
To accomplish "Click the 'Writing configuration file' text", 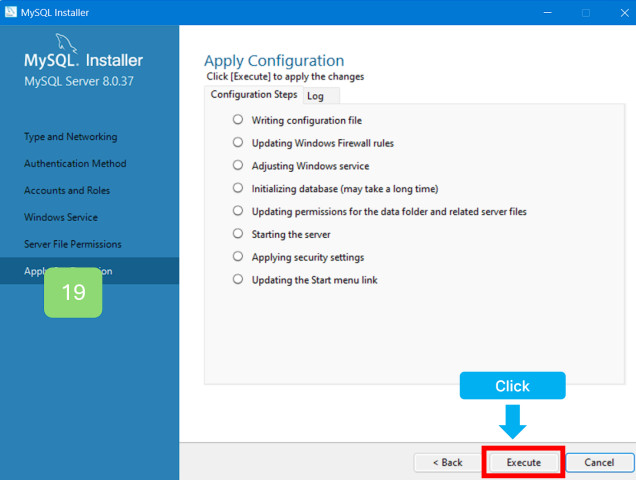I will (307, 121).
